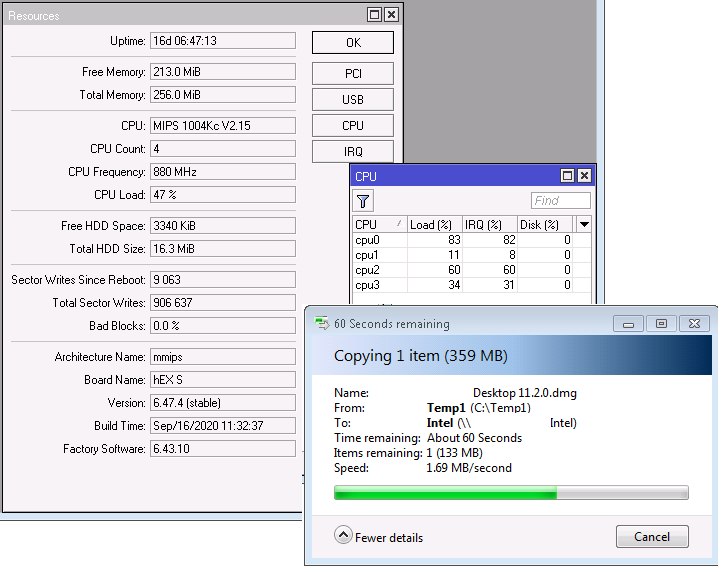Click the CPU button in Resources

353,126
